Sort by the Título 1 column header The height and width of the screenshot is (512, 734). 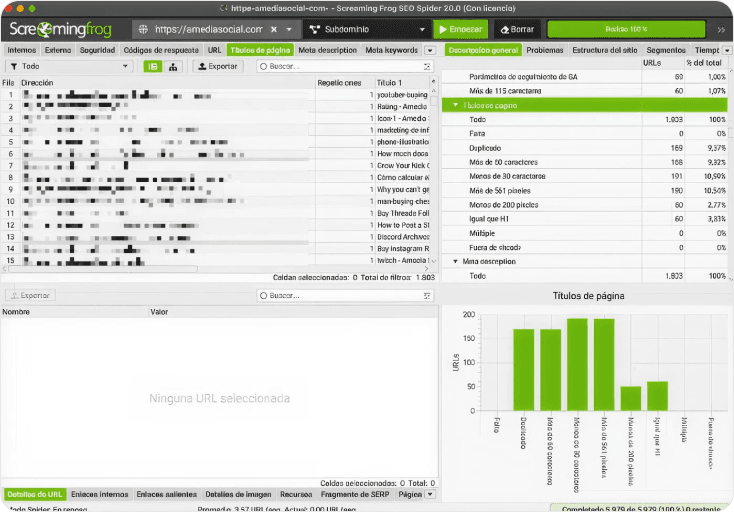pyautogui.click(x=402, y=83)
